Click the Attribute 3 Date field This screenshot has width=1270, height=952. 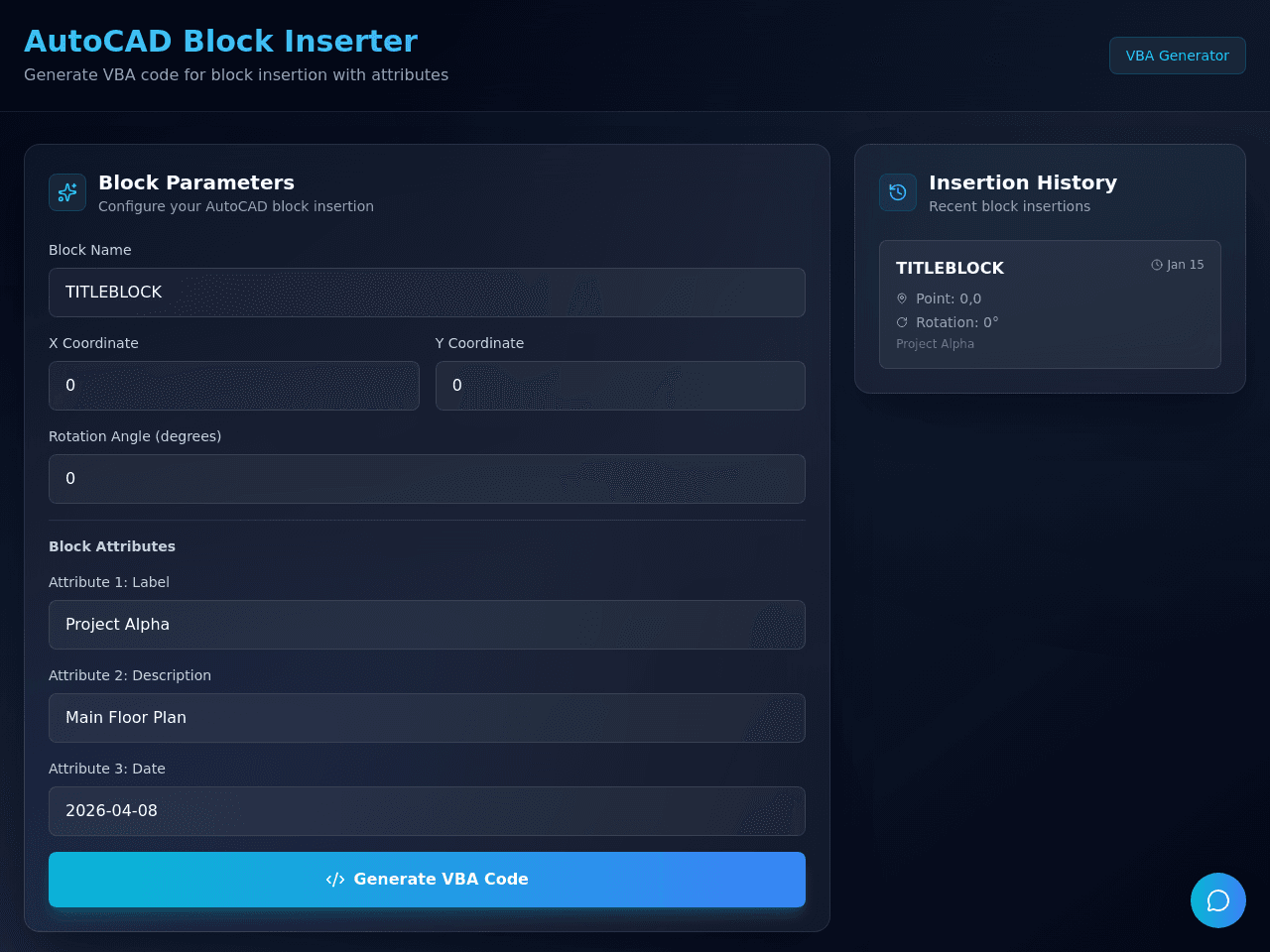coord(427,811)
